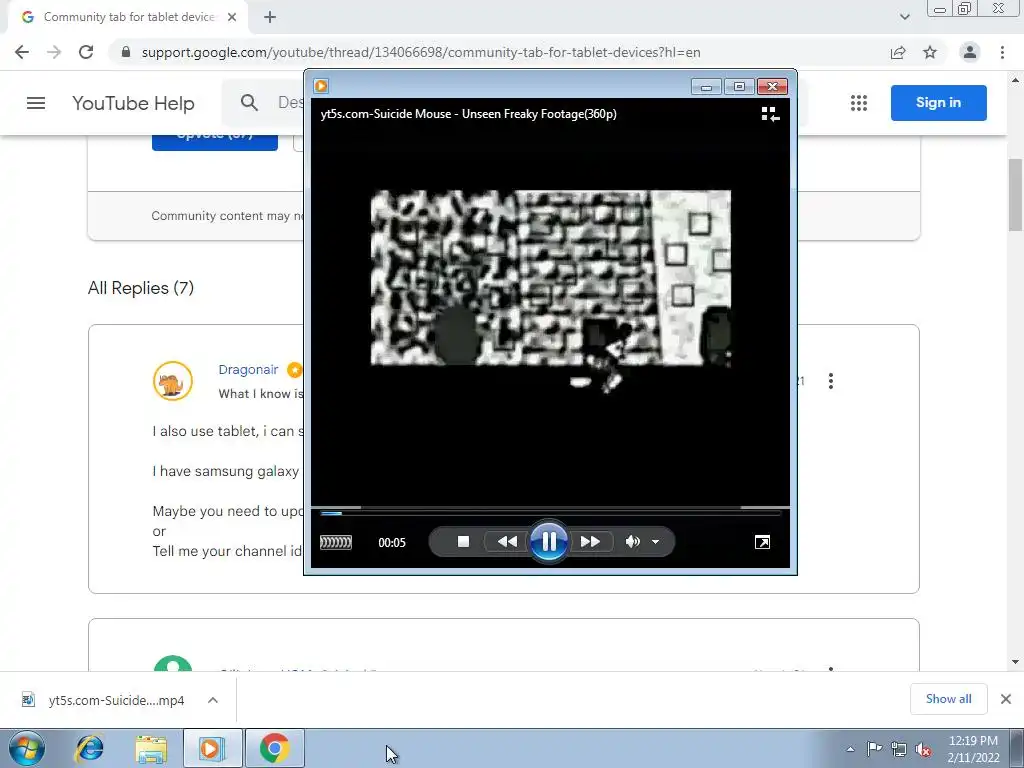Click Dragonair's avatar image
The height and width of the screenshot is (768, 1024).
[x=172, y=381]
